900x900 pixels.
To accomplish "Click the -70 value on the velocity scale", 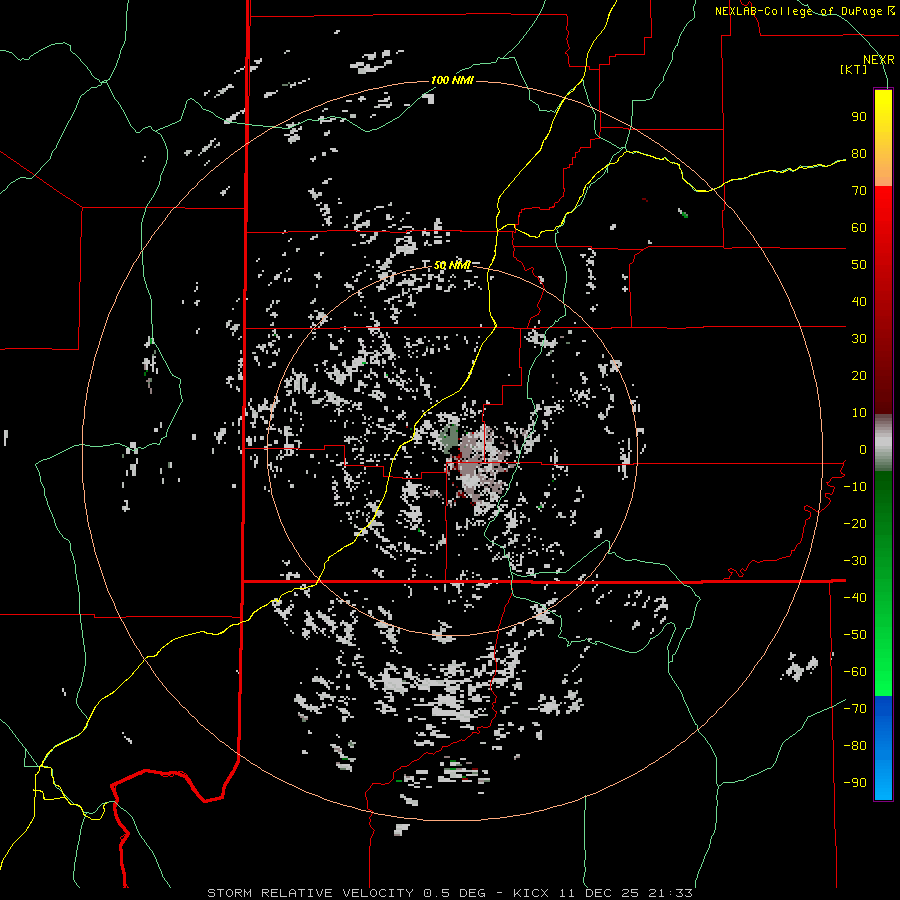I will point(855,709).
